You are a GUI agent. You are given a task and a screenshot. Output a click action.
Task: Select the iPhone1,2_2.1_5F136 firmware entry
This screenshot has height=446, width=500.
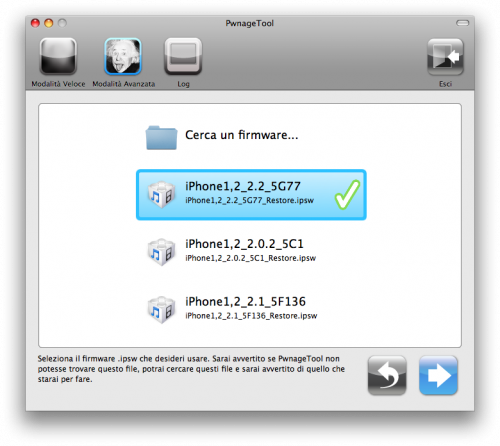251,310
